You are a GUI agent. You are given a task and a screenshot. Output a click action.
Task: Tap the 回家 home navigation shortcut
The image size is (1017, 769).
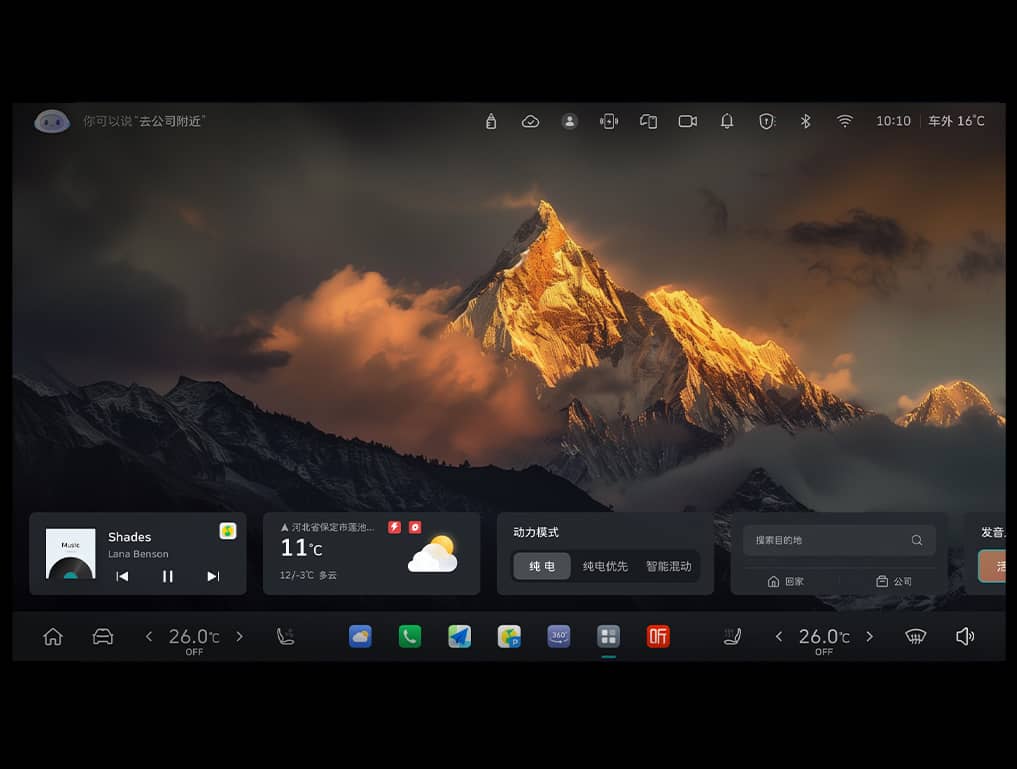(x=785, y=581)
